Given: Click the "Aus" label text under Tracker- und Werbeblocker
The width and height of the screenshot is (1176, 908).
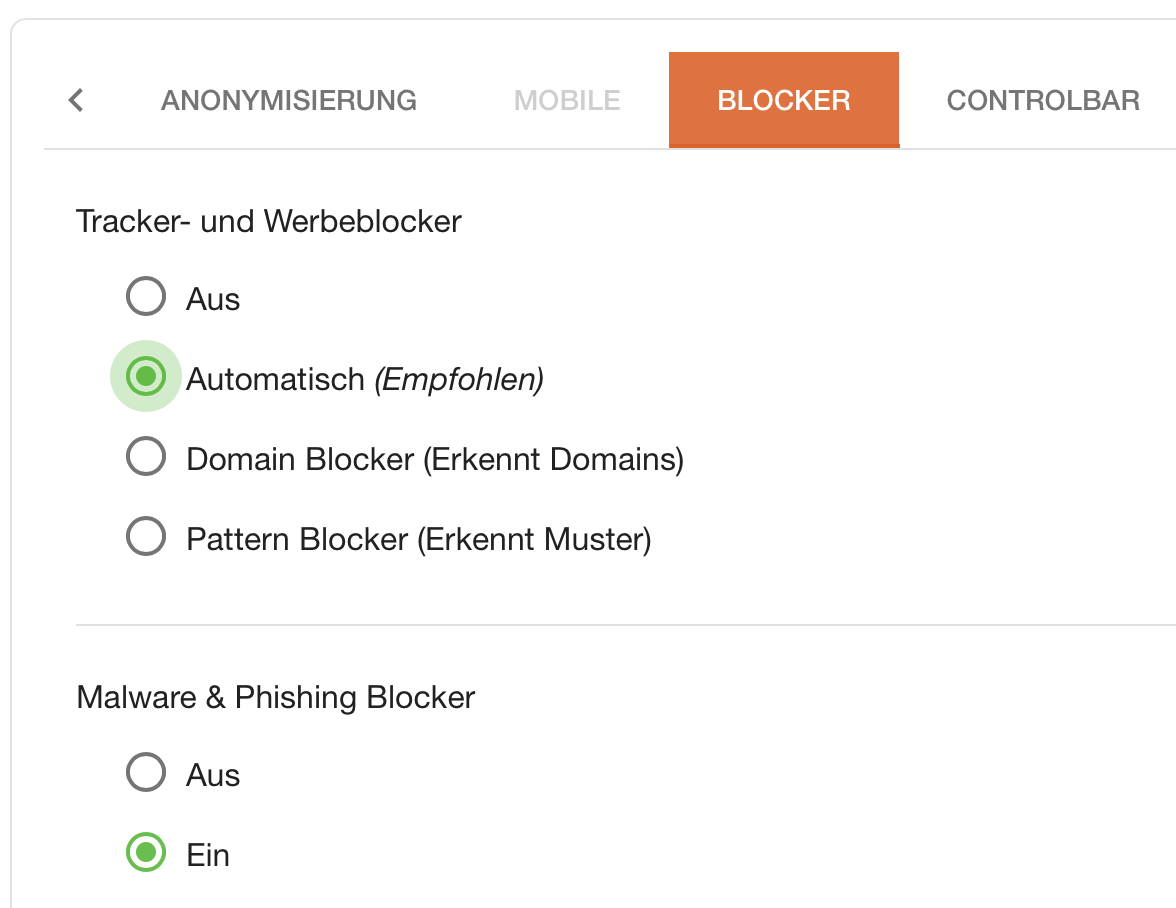Looking at the screenshot, I should point(213,299).
